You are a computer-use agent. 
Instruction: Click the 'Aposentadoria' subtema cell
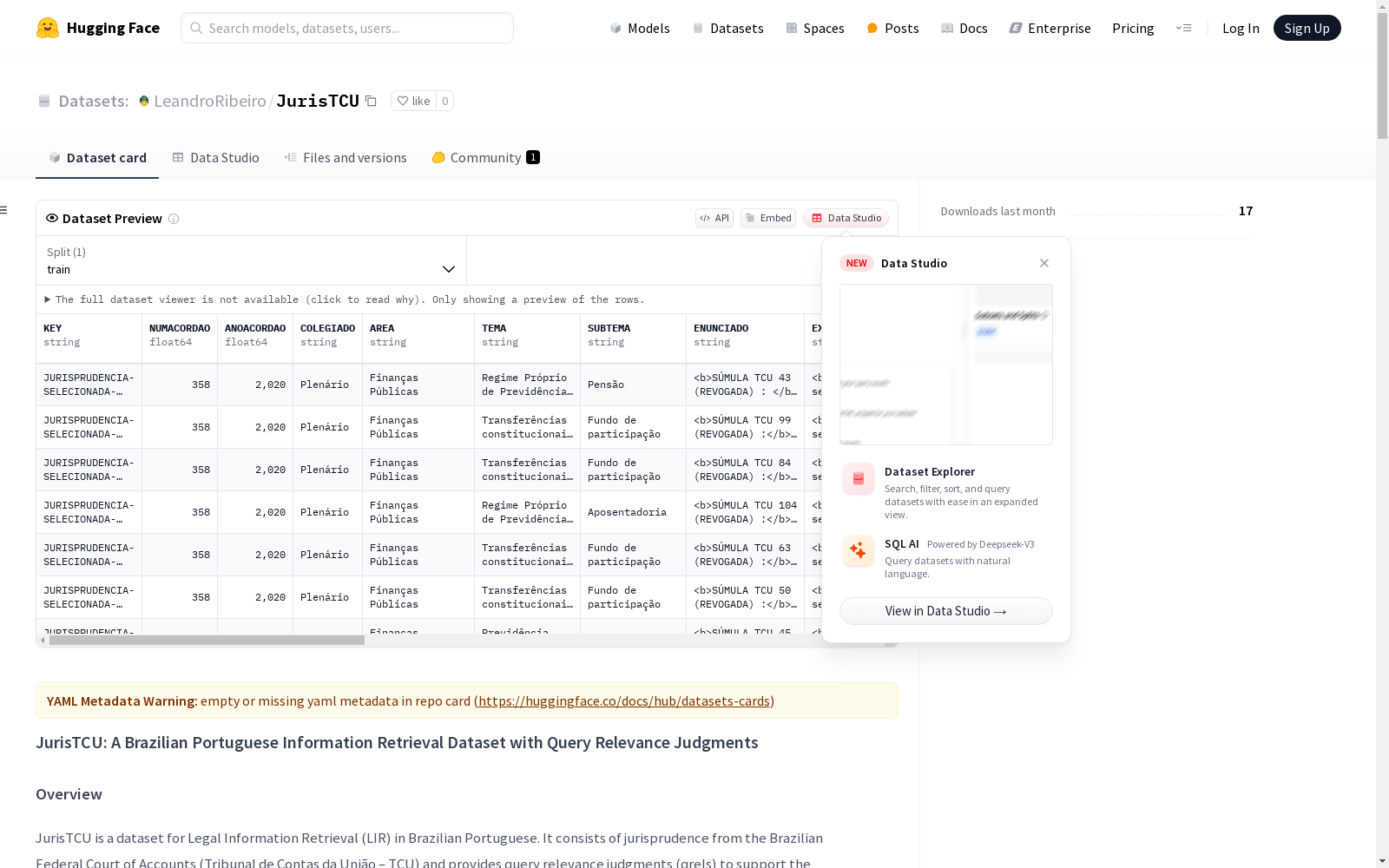tap(634, 512)
